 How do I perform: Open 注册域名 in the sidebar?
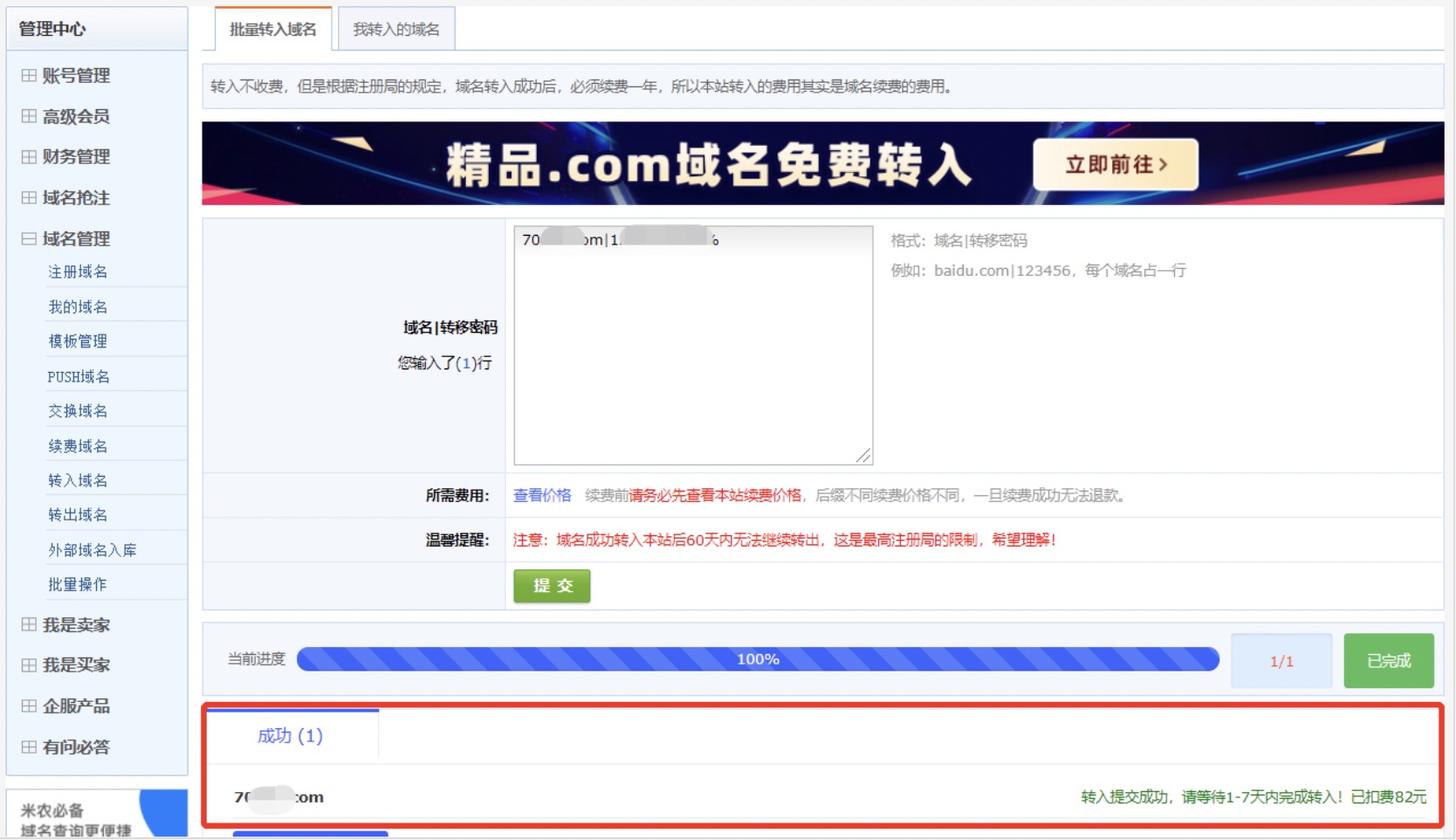(x=78, y=272)
